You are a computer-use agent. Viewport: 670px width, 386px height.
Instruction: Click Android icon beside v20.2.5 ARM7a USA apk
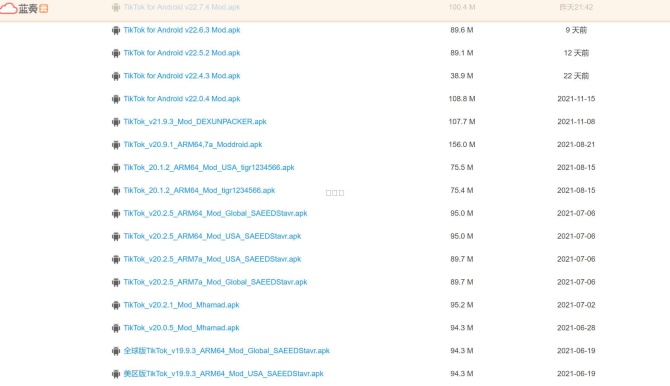[x=116, y=259]
